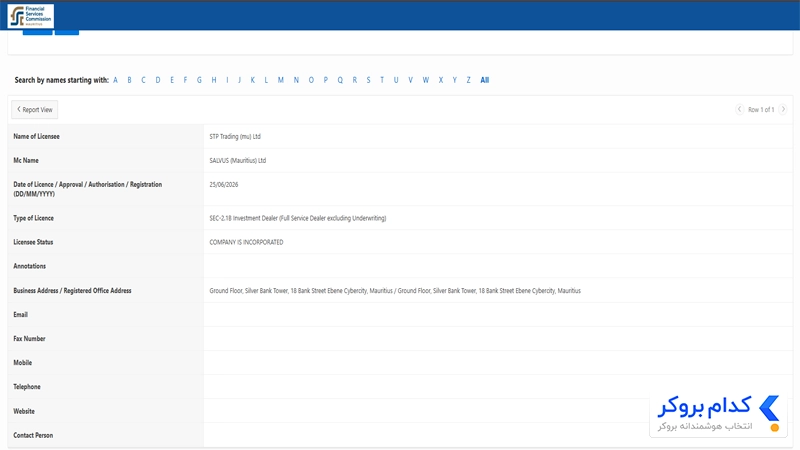Select licensee name STP Trading (mu) Ltd

pos(235,136)
